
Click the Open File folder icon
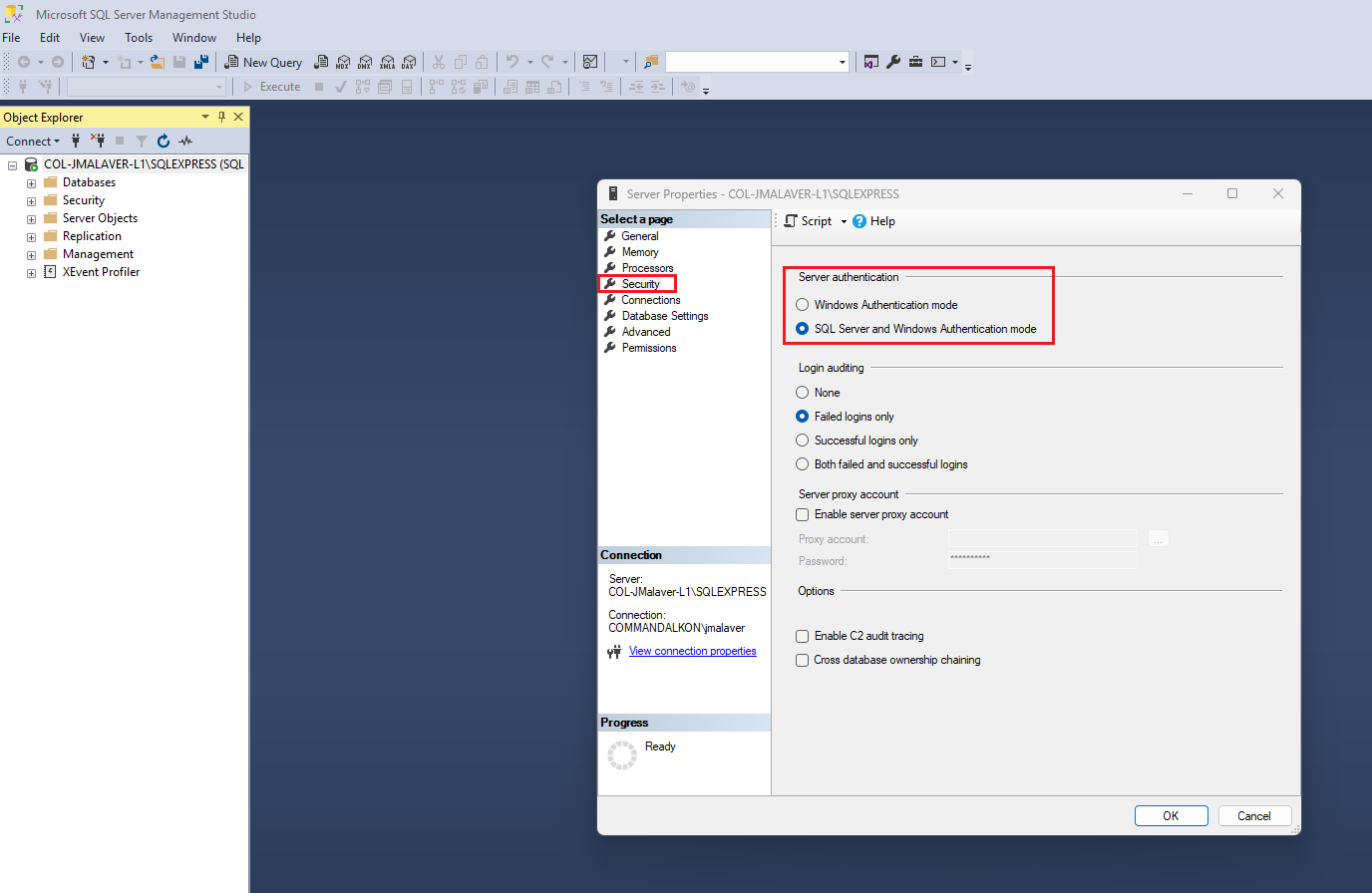(158, 62)
